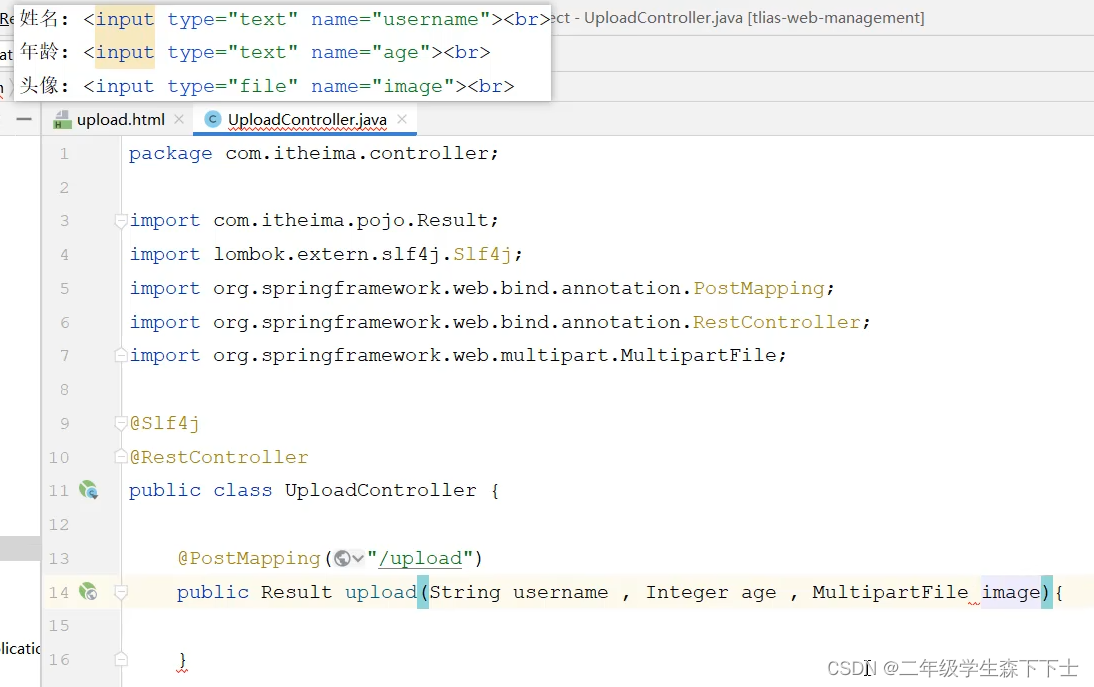Click the @Slf4j annotation on line 9
The width and height of the screenshot is (1094, 687).
click(x=165, y=423)
